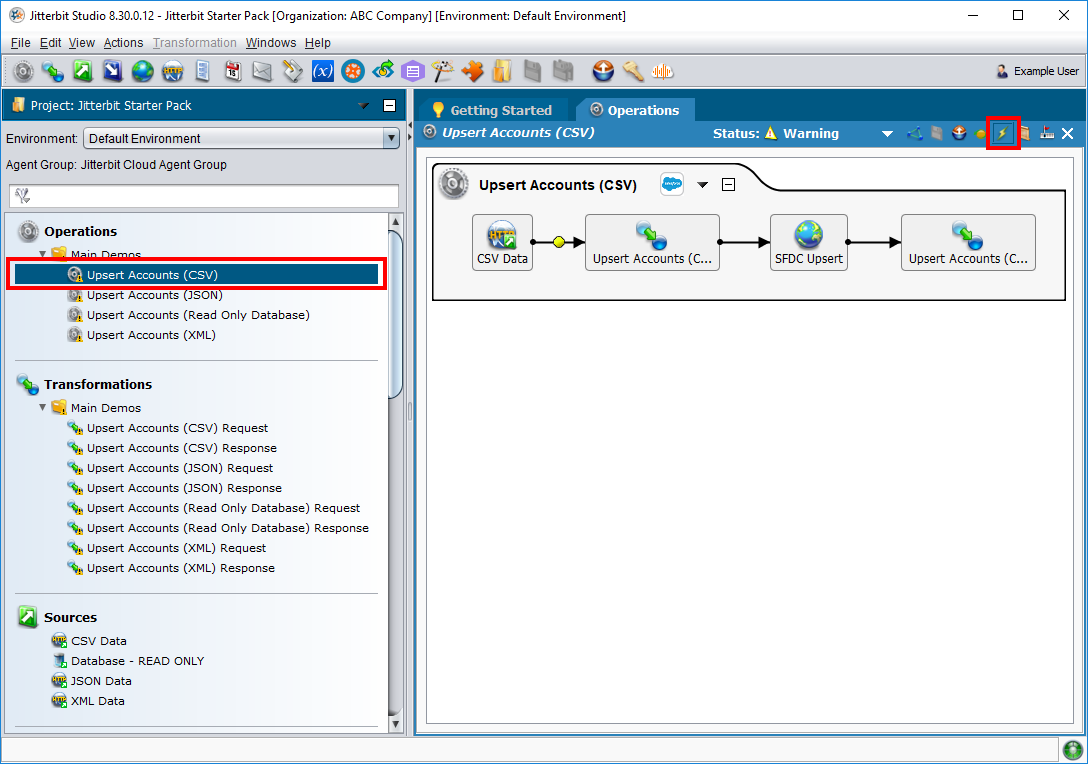Open the Environment dropdown

(x=391, y=139)
